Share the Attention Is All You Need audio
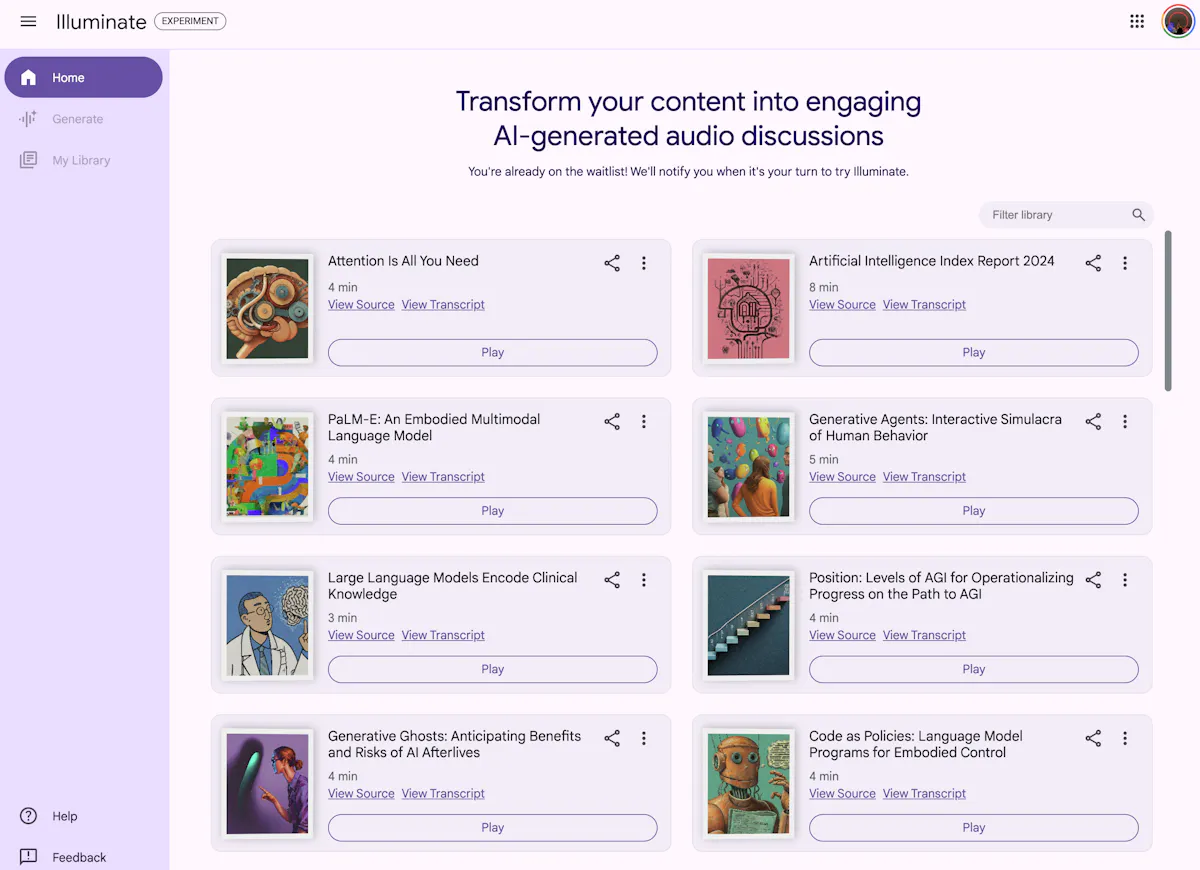This screenshot has width=1200, height=870. pos(612,263)
